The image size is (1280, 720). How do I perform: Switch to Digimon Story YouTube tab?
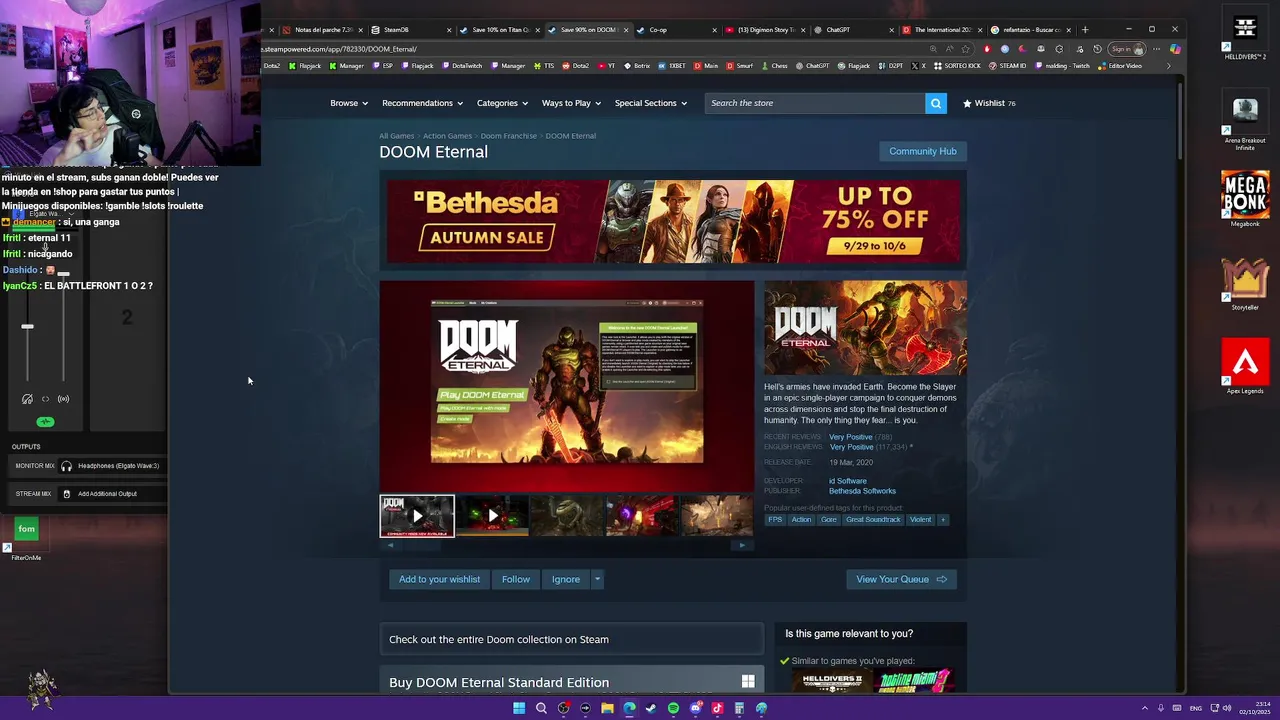tap(765, 30)
